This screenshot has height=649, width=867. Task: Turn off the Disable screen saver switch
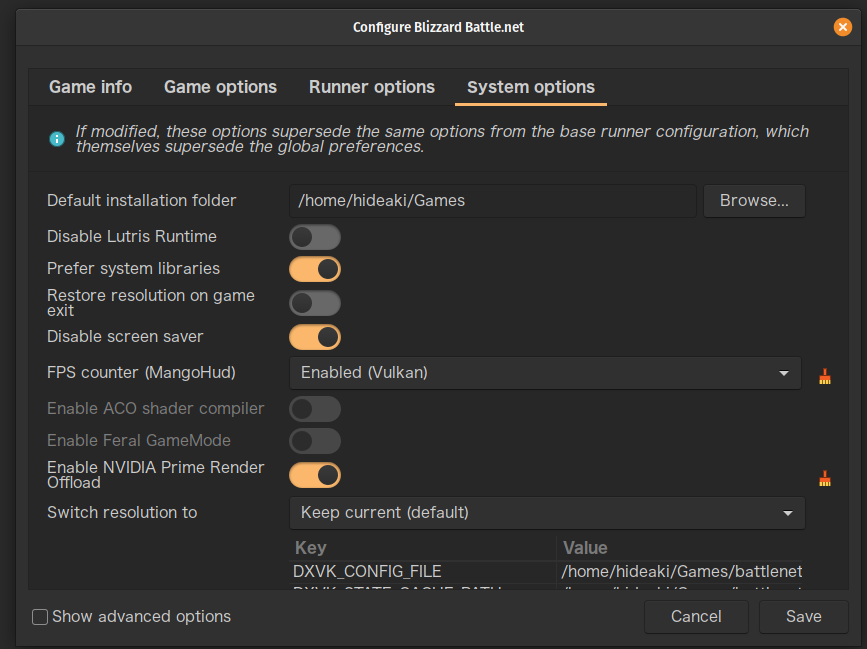(x=315, y=337)
